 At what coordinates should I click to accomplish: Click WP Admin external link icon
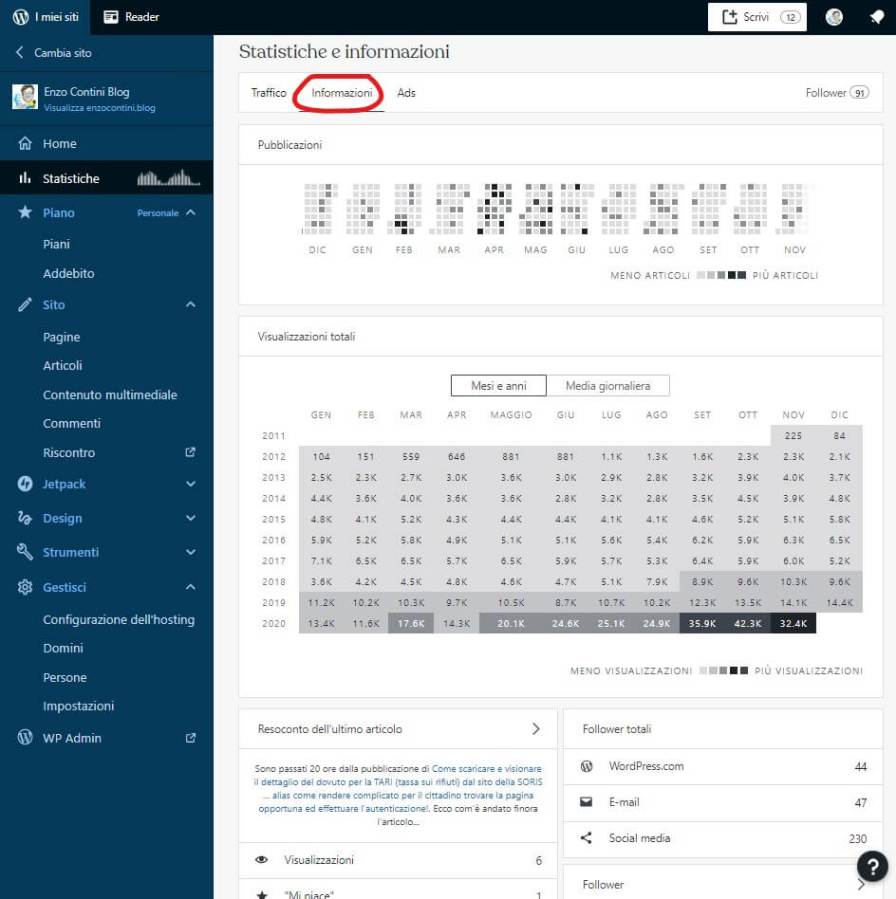click(191, 738)
